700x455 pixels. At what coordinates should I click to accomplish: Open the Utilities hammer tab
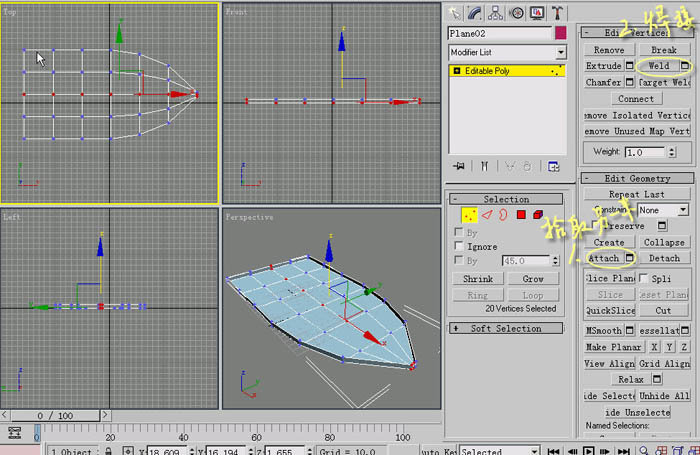click(557, 13)
